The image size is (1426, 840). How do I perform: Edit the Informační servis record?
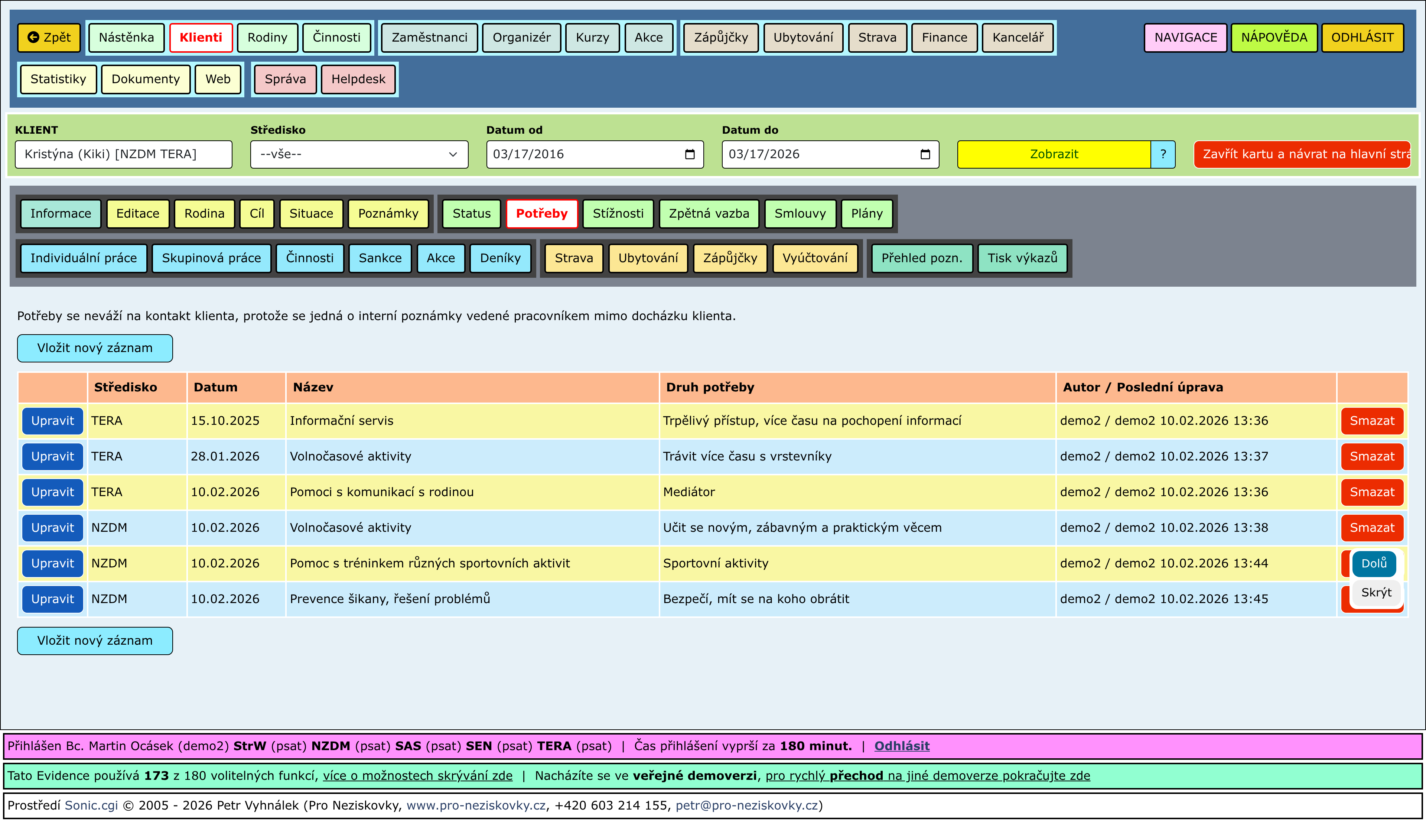point(53,421)
